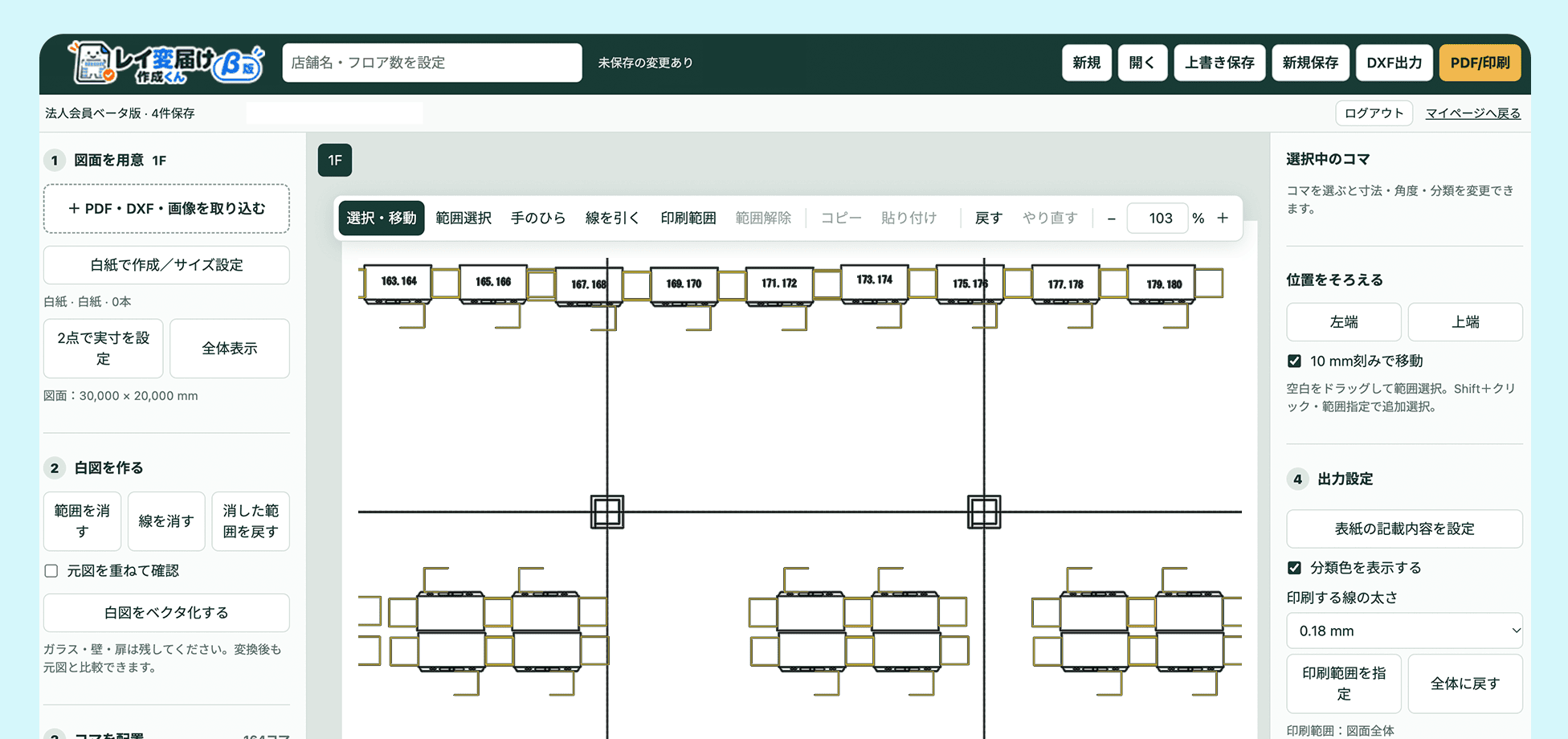Open the マイページへ戻る link

click(x=1473, y=113)
